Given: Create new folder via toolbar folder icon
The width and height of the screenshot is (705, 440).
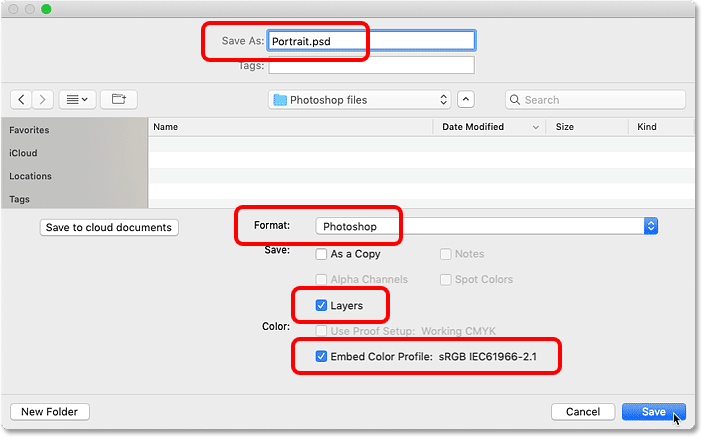Looking at the screenshot, I should pos(119,99).
